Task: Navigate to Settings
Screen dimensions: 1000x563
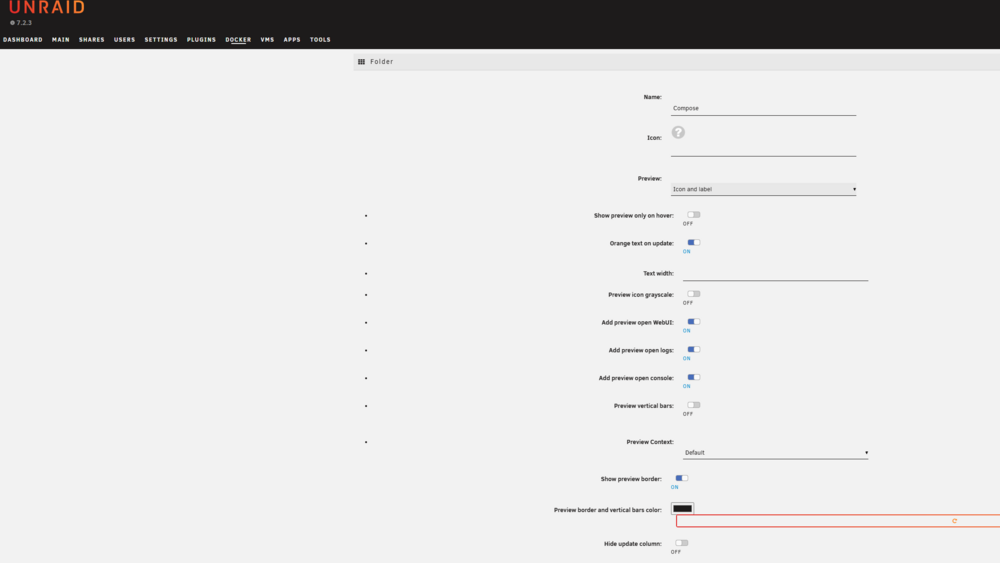Action: click(161, 40)
